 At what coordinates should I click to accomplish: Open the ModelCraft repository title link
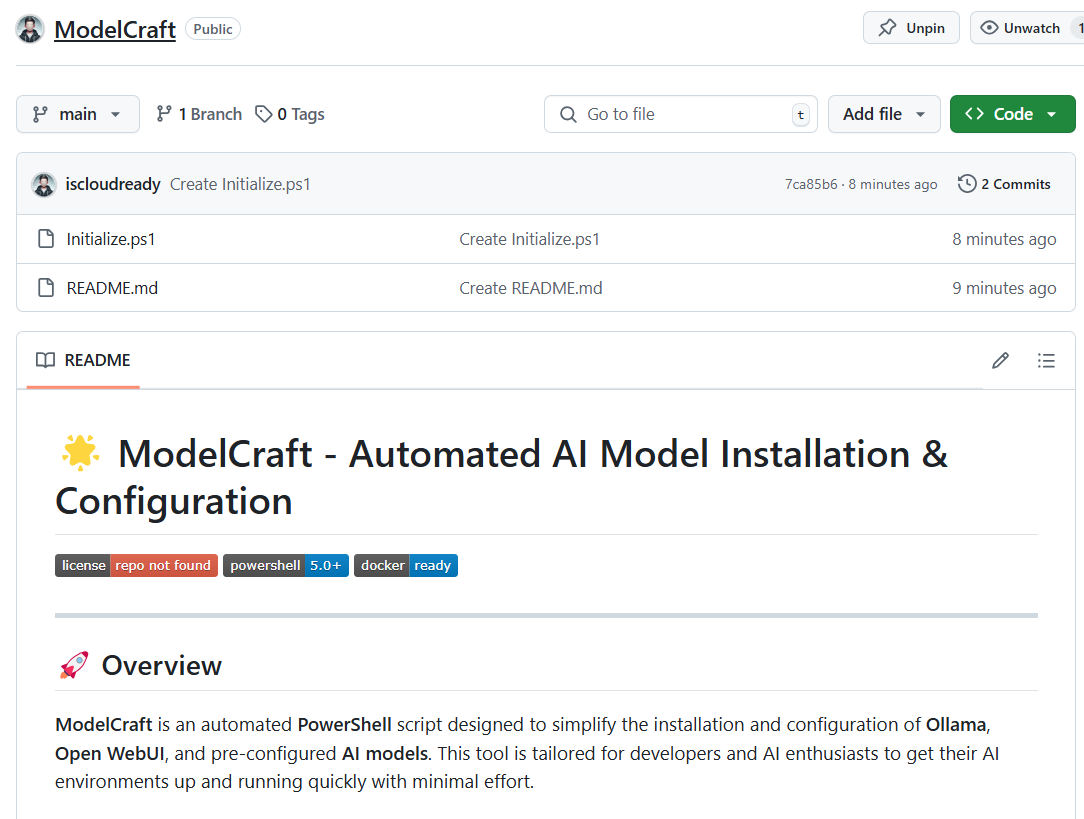pyautogui.click(x=115, y=29)
